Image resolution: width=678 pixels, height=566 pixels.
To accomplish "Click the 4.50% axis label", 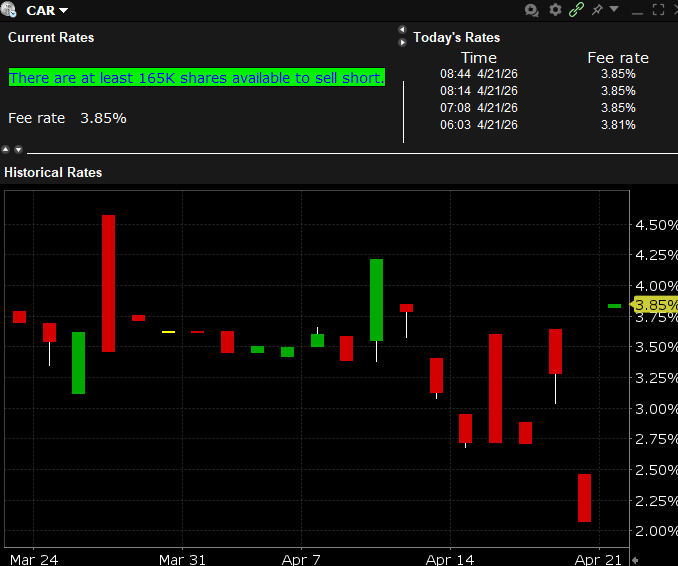I will point(656,225).
